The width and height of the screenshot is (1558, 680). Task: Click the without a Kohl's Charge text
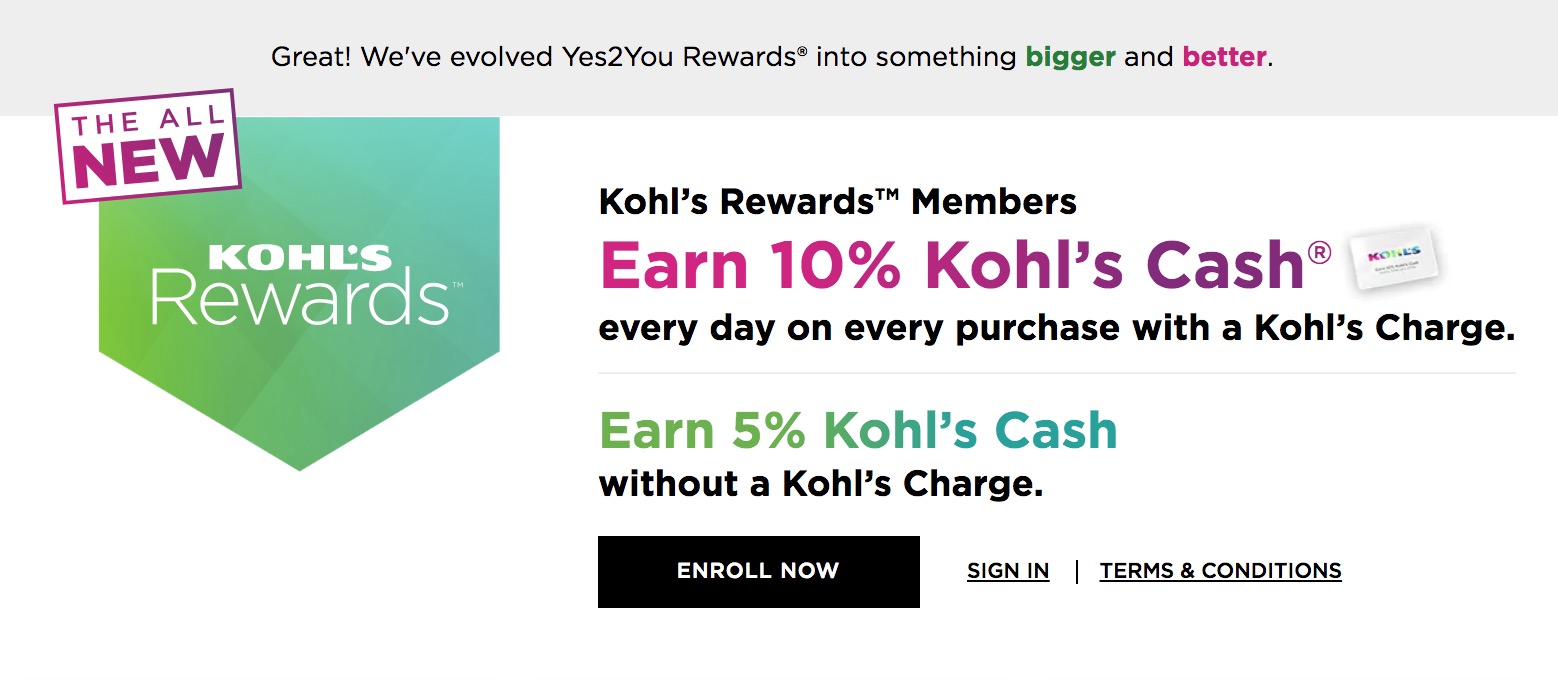821,484
